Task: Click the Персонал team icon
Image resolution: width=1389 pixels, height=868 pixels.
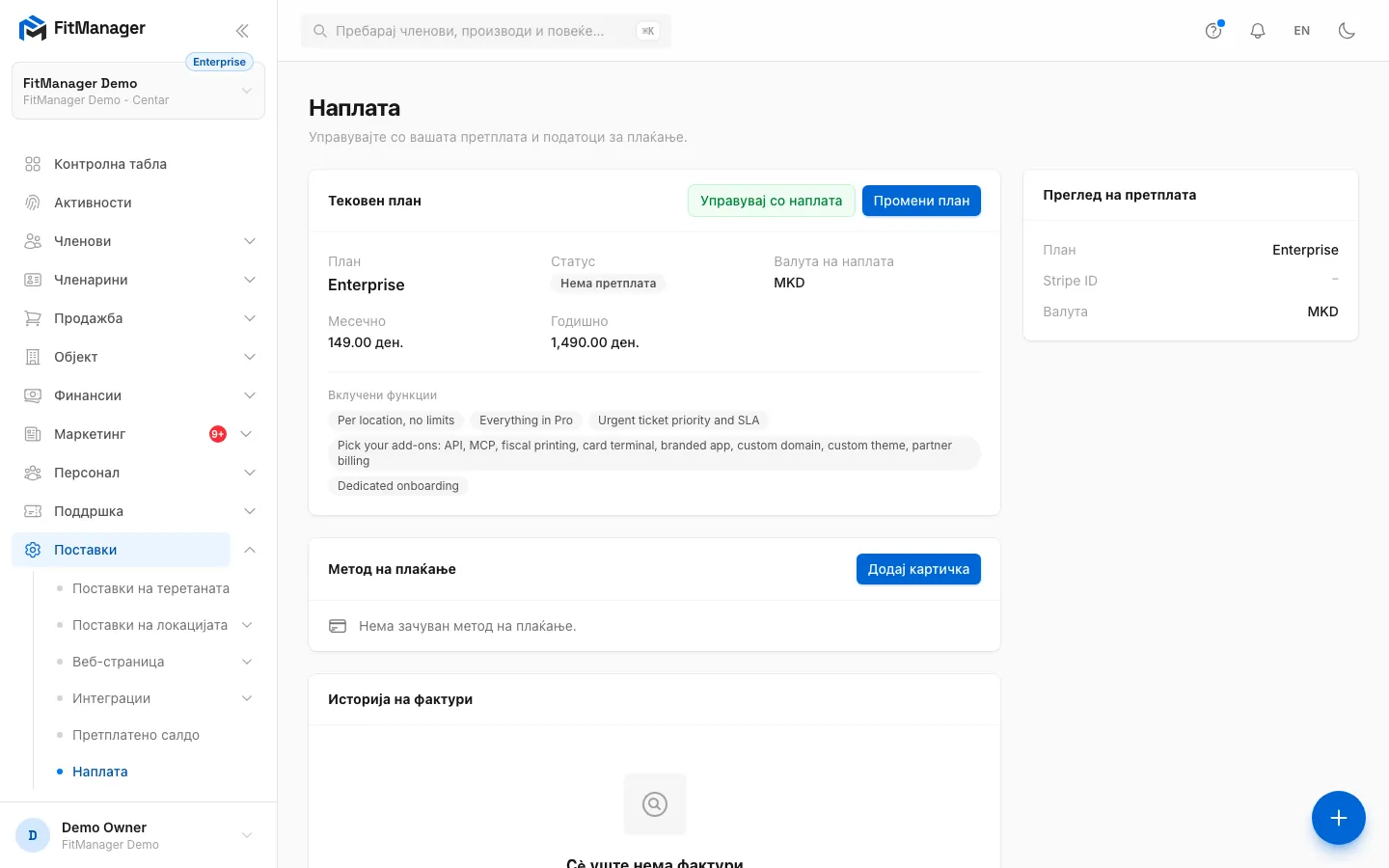Action: (x=33, y=473)
